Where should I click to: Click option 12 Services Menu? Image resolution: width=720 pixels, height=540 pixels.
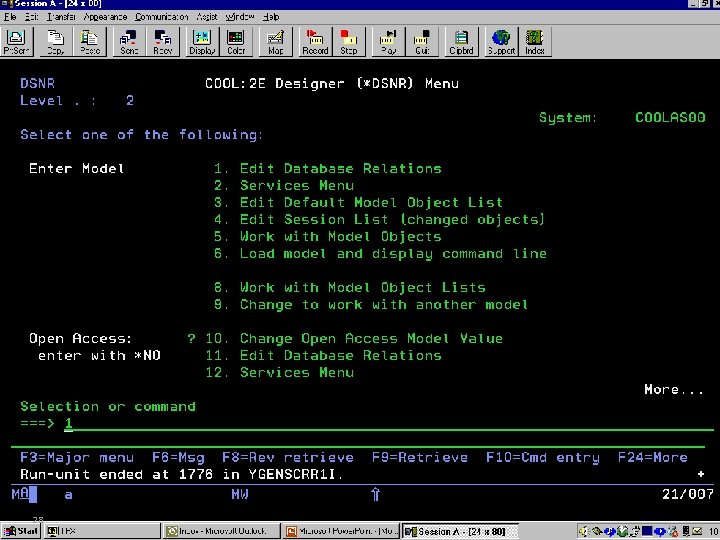pos(280,372)
